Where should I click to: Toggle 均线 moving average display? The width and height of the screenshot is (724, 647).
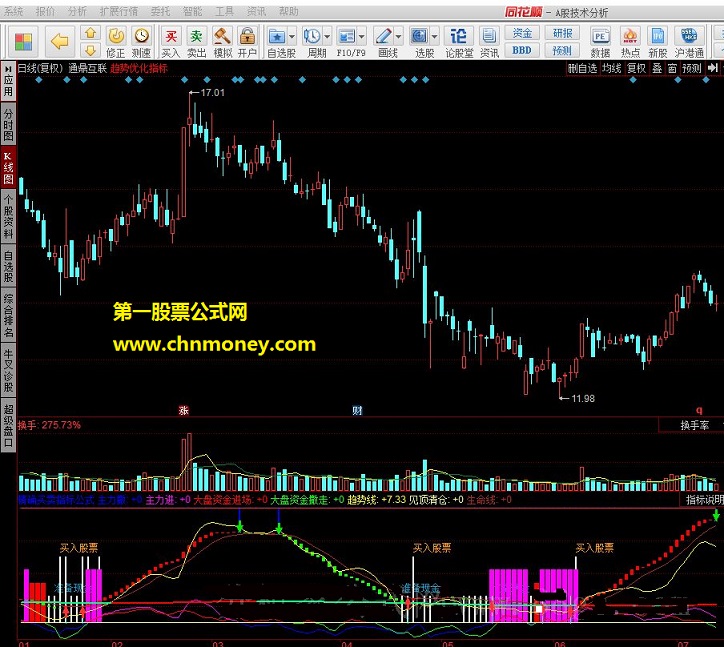pos(611,68)
